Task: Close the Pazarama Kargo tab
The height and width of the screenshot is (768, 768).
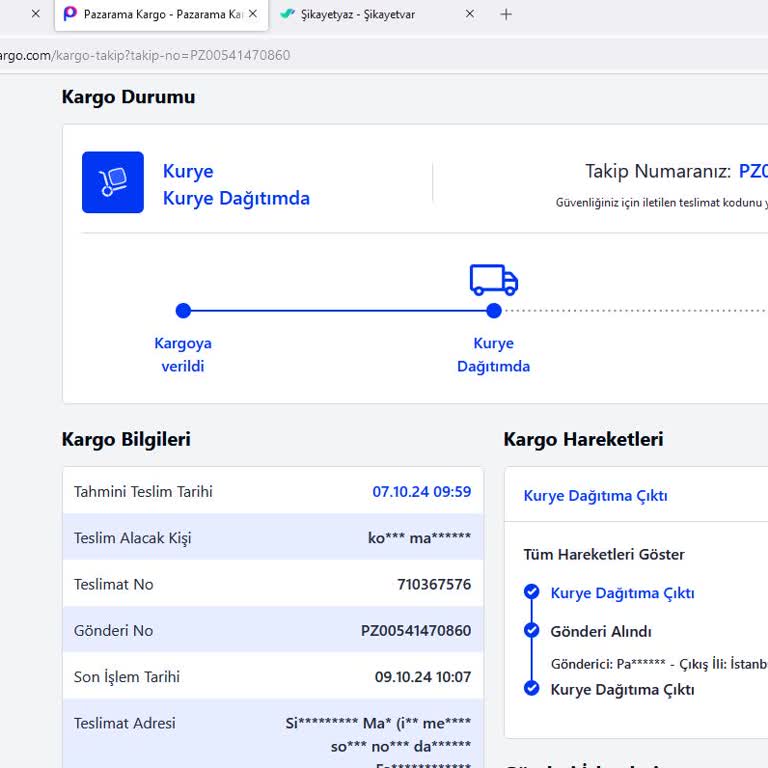Action: pyautogui.click(x=253, y=14)
